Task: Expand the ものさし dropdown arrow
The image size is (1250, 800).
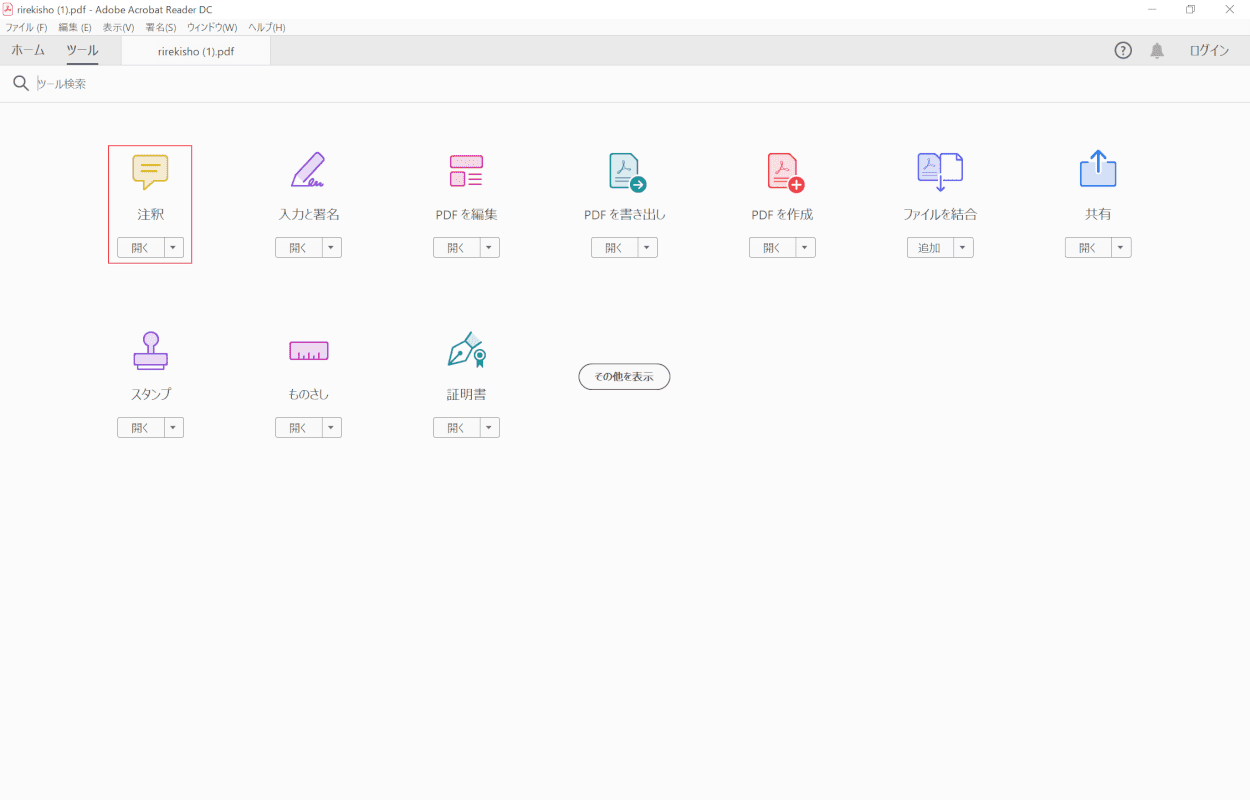Action: [x=332, y=428]
